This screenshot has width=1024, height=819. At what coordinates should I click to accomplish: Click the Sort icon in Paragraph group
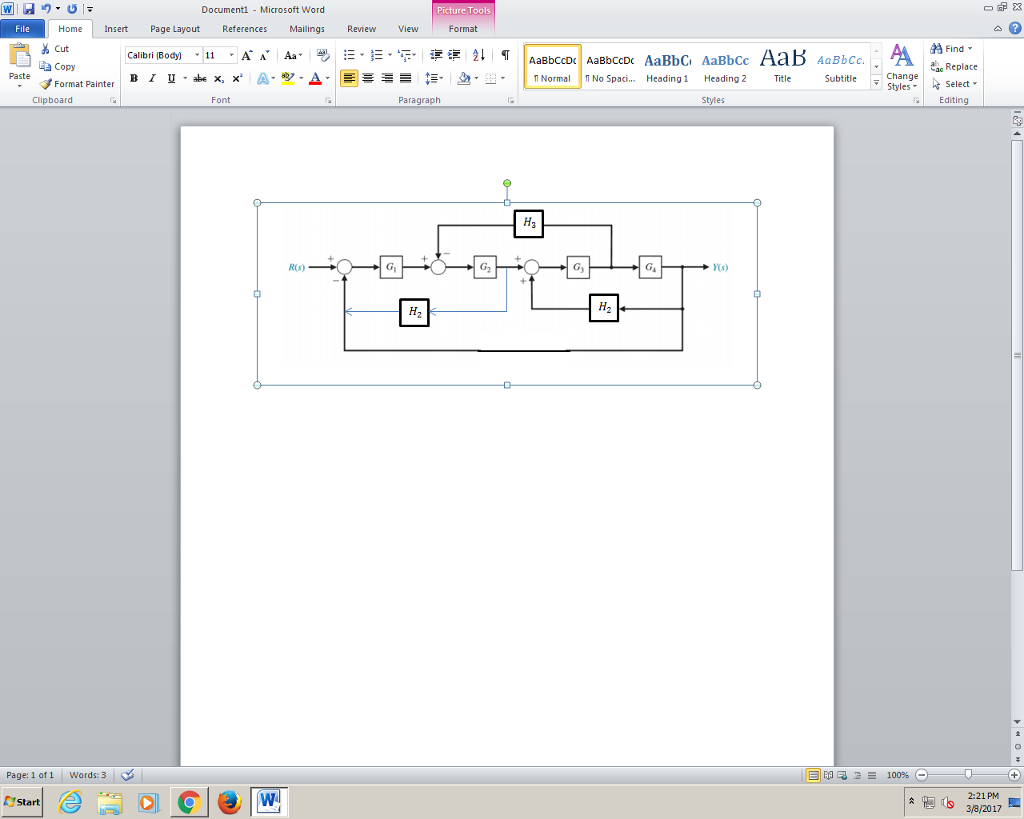(x=479, y=56)
